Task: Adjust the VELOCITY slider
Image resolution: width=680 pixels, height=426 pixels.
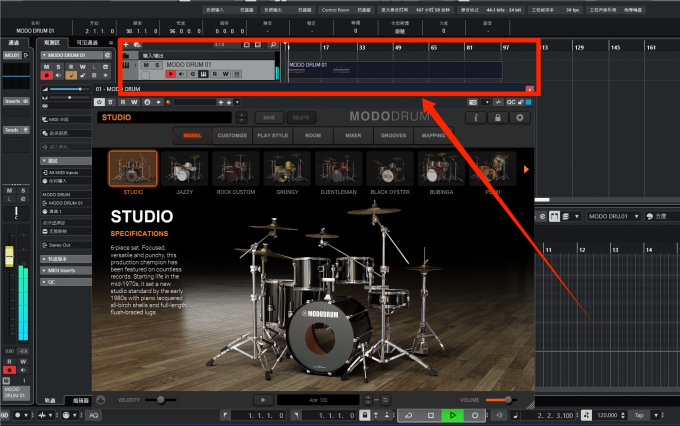Action: point(160,400)
